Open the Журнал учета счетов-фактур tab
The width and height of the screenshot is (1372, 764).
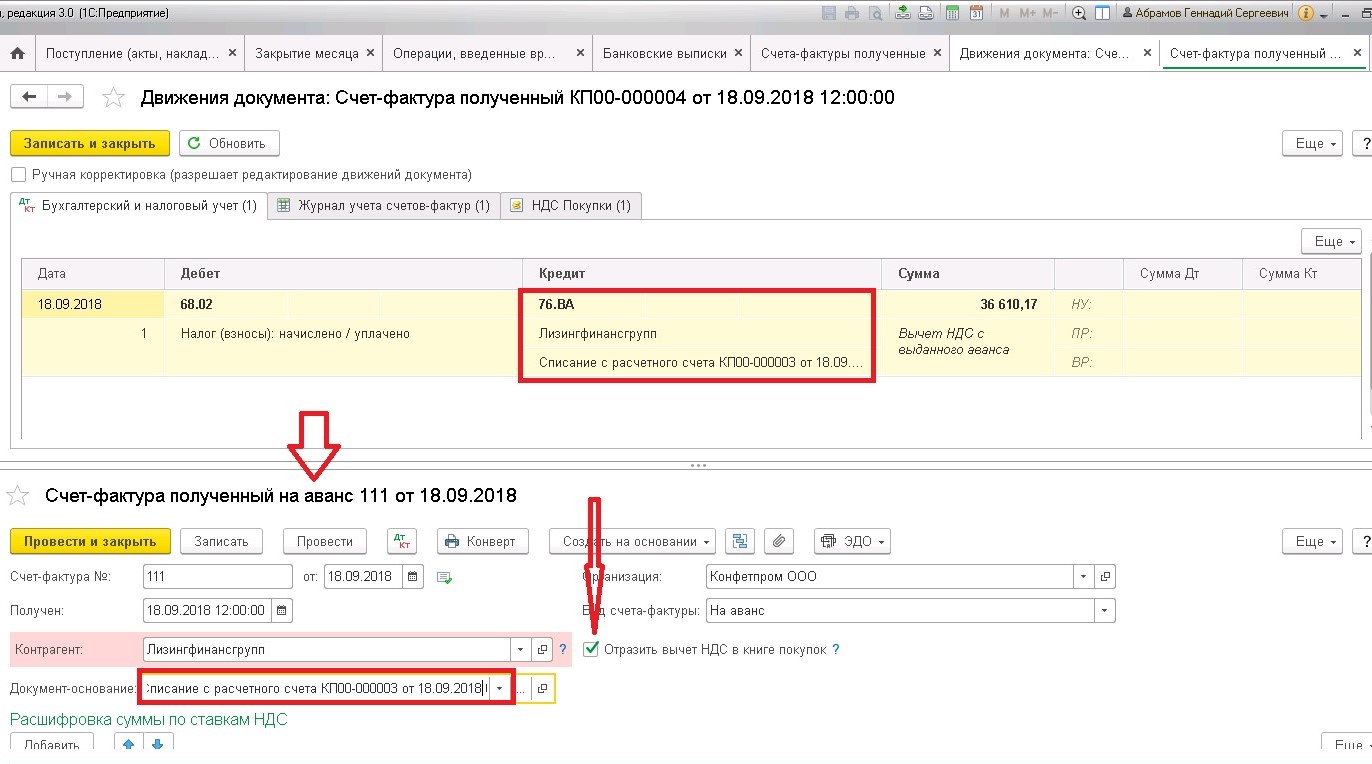pyautogui.click(x=384, y=205)
